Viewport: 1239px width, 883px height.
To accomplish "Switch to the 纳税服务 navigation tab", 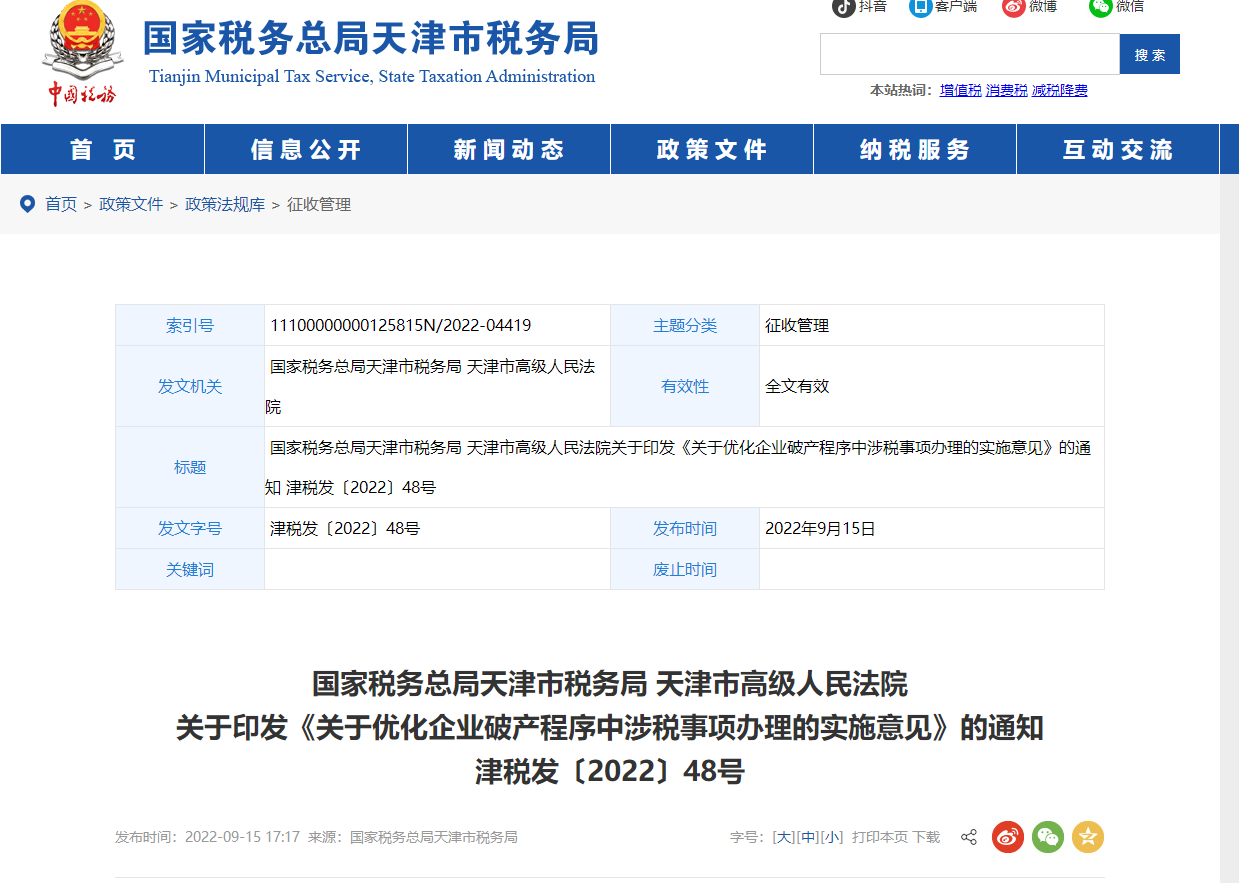I will click(914, 148).
